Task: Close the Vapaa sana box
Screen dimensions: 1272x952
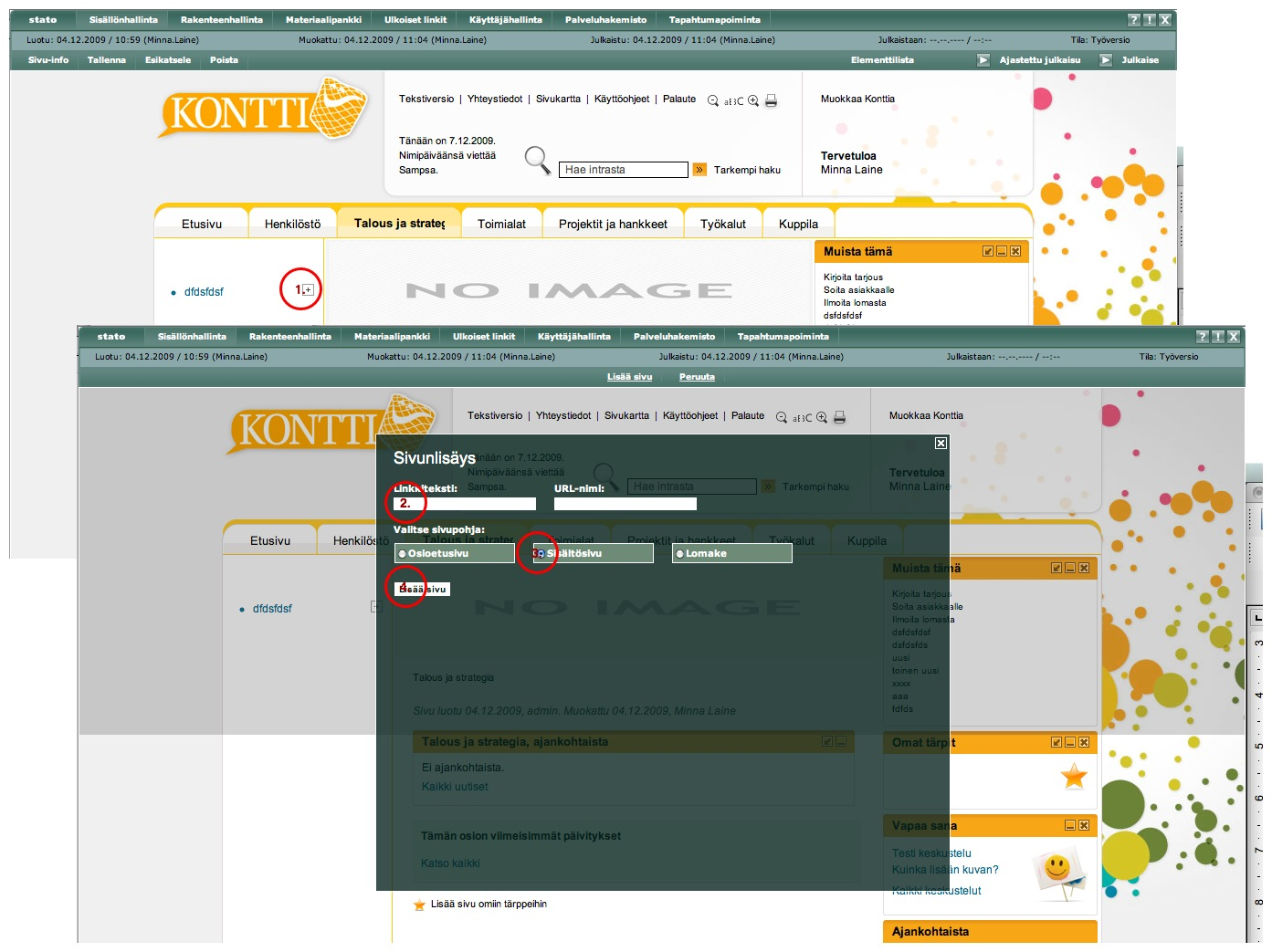Action: pos(1084,825)
